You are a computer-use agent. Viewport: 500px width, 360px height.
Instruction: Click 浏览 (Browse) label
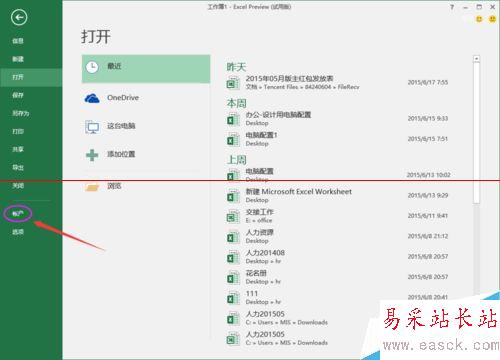tap(114, 186)
